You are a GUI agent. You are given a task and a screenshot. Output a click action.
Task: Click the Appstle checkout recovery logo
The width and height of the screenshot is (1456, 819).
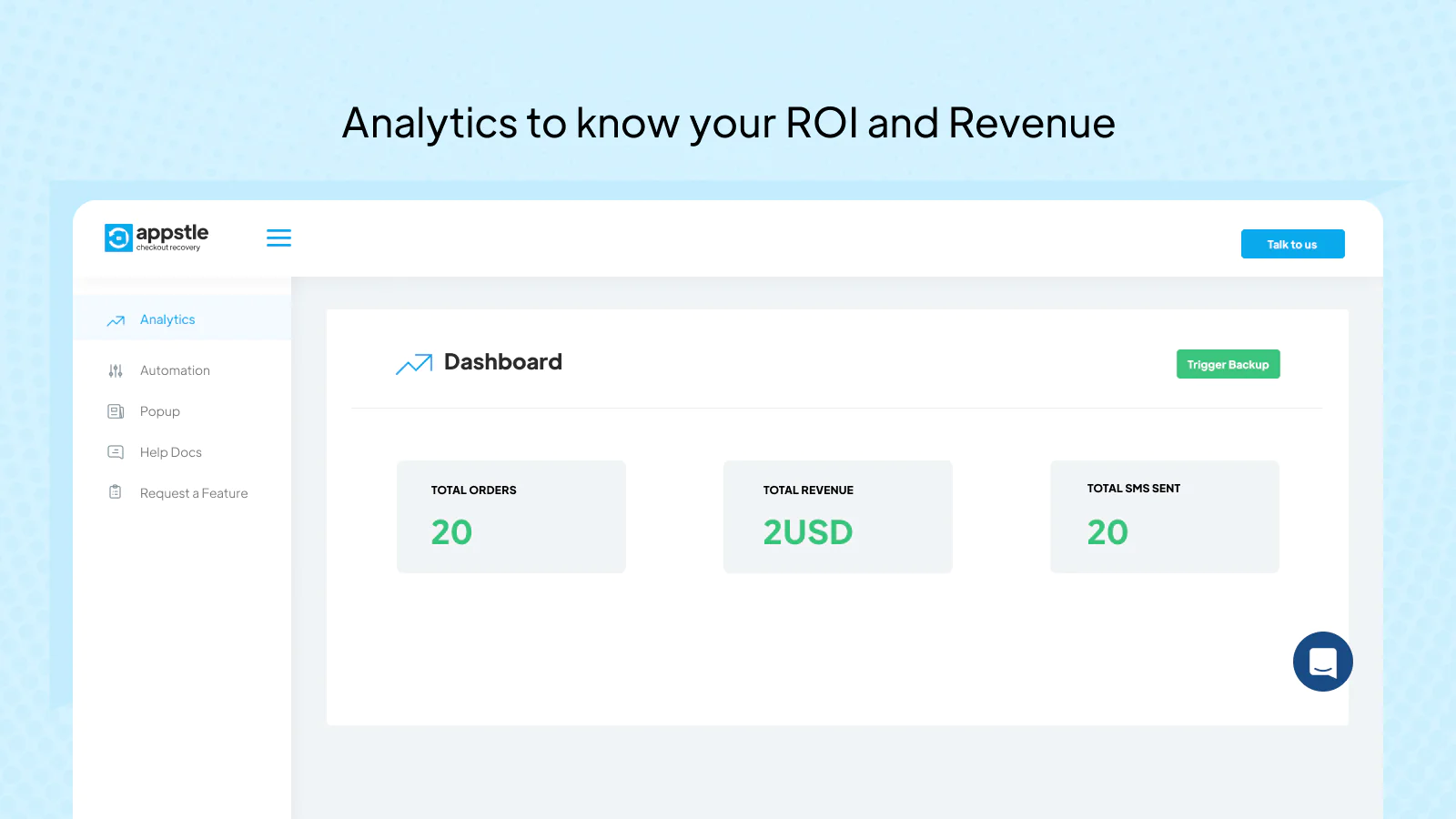157,238
